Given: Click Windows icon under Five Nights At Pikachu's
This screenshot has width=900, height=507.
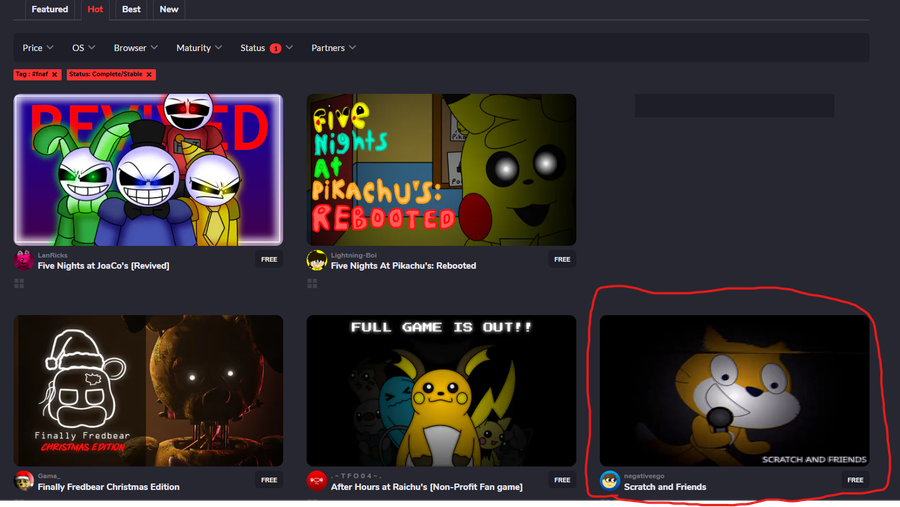Looking at the screenshot, I should (312, 284).
